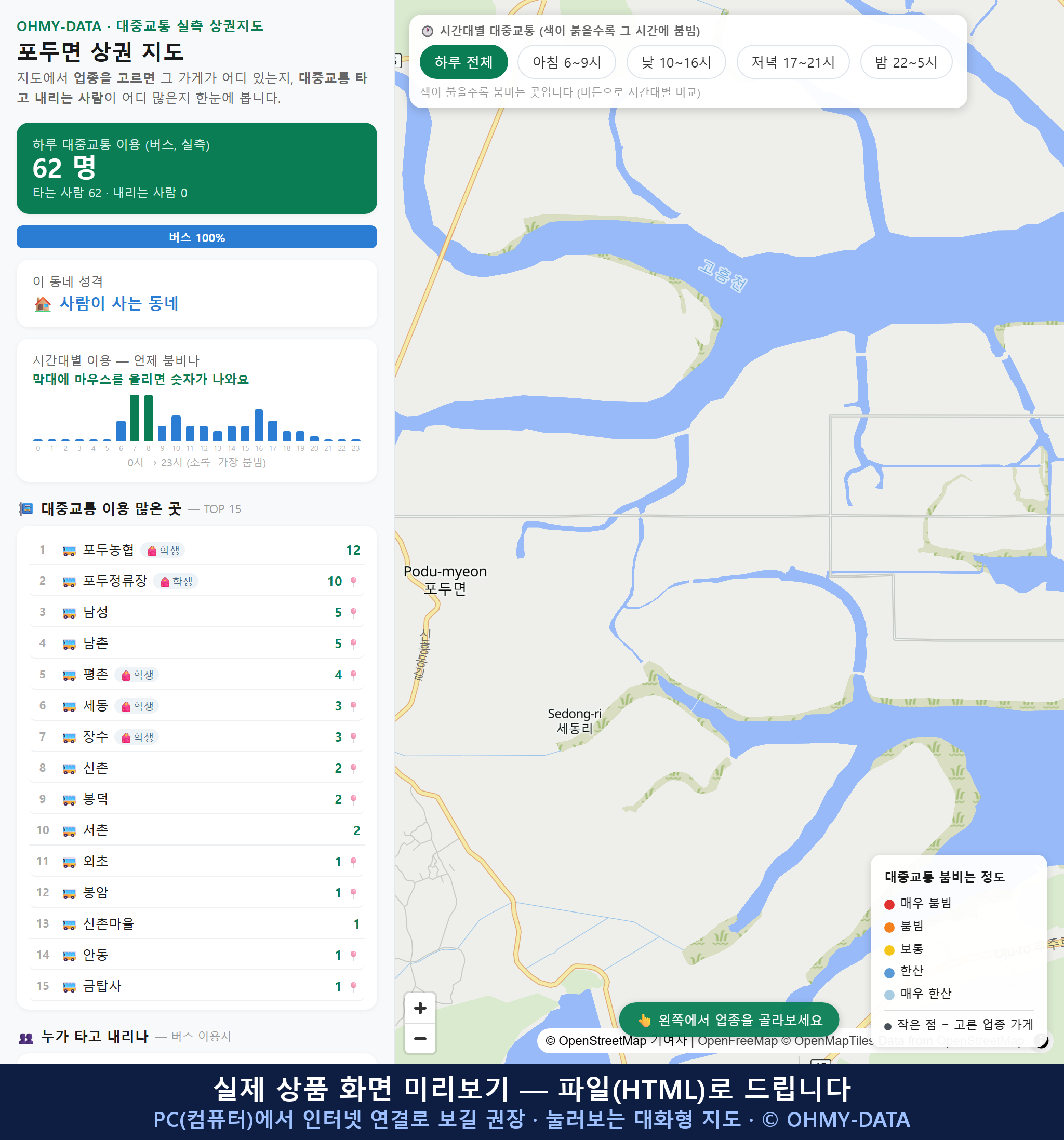The image size is (1064, 1140).
Task: Click the map pin icon beside 장수
Action: click(x=353, y=737)
